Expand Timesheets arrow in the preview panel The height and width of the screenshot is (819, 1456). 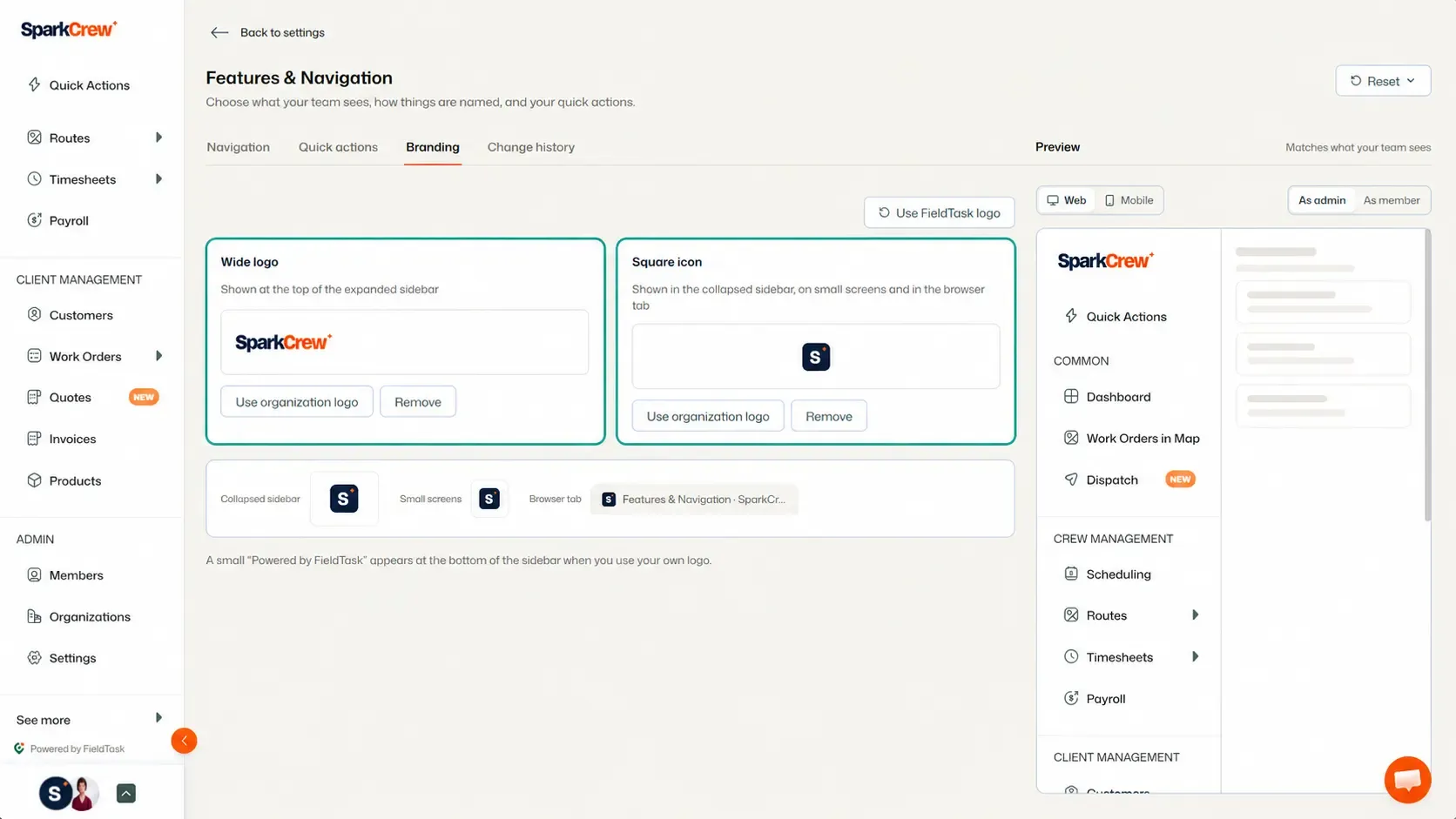point(1195,657)
